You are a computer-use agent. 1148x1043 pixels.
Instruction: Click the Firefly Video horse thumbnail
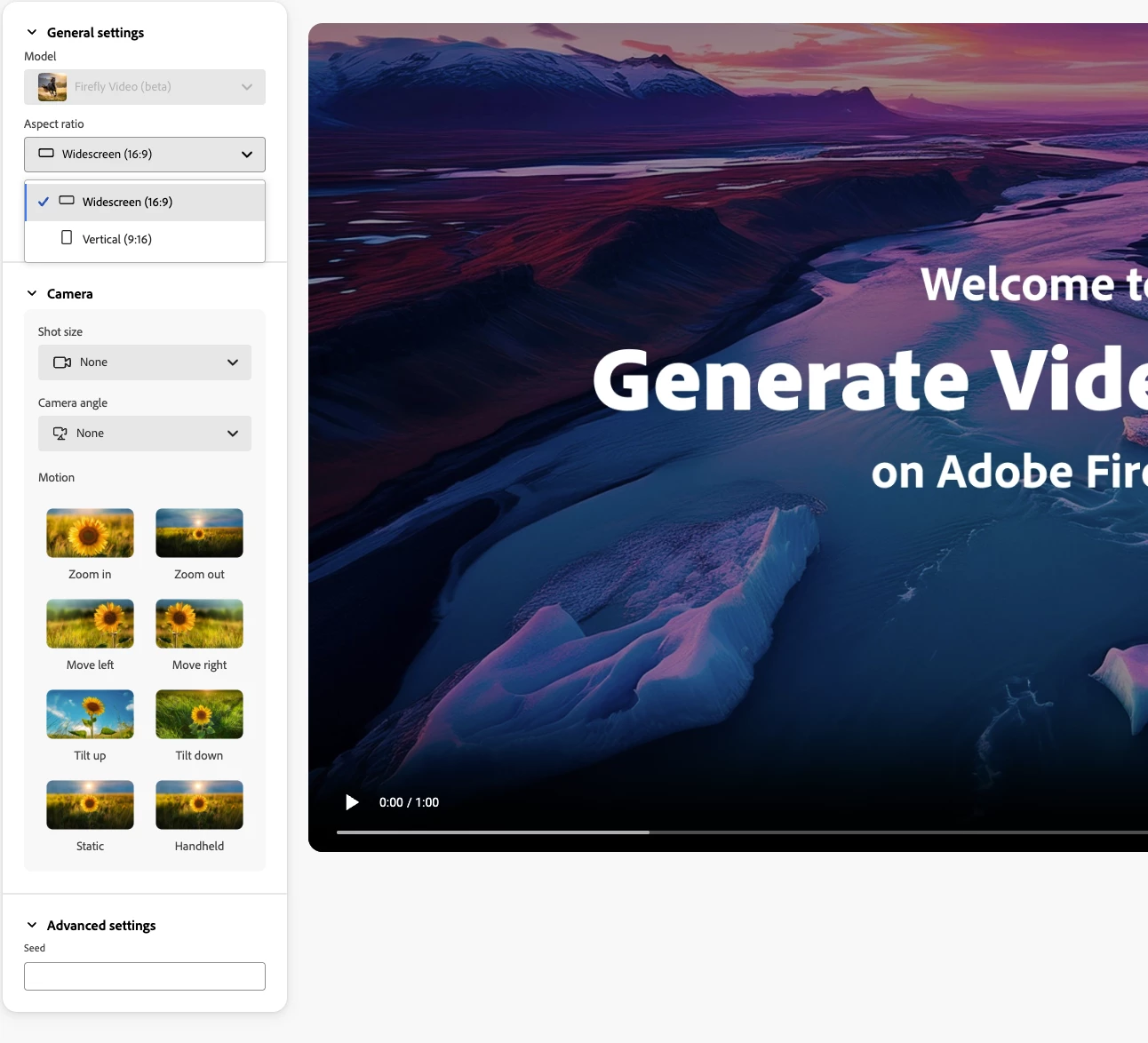[52, 87]
